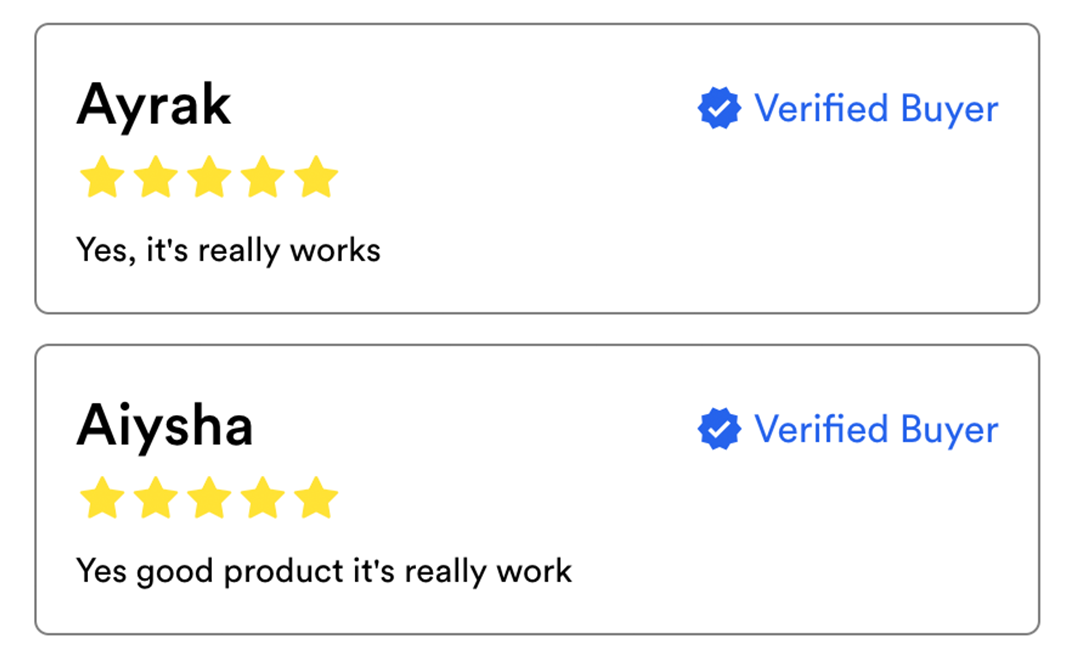Viewport: 1080px width, 656px height.
Task: Click the Verified Buyer text on Ayrak's review
Action: pyautogui.click(x=876, y=108)
